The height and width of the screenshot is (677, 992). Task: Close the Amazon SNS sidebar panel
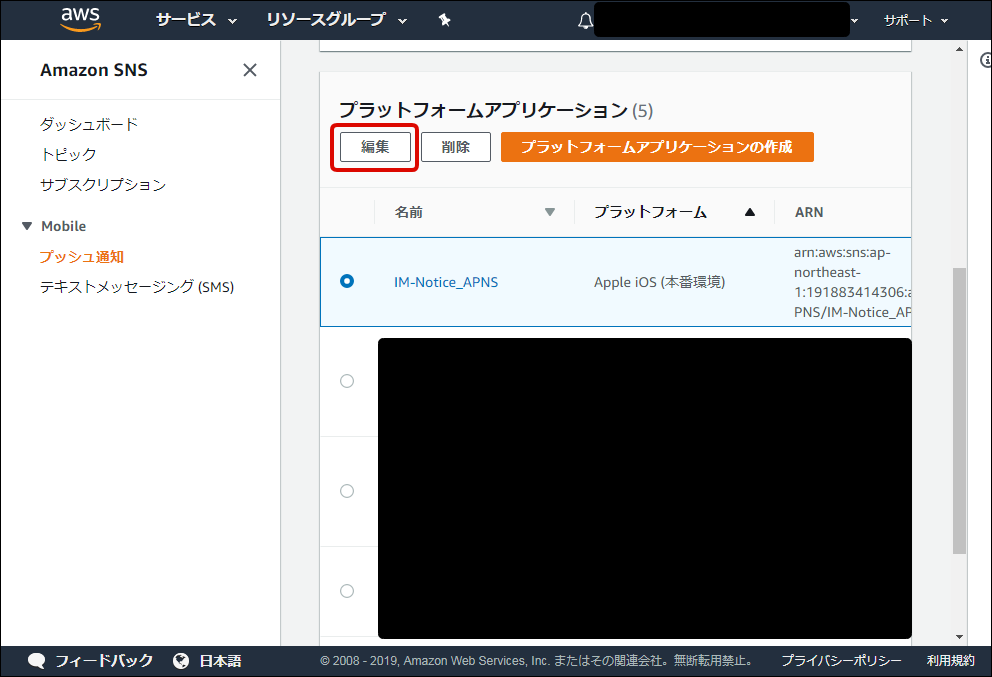pos(250,70)
